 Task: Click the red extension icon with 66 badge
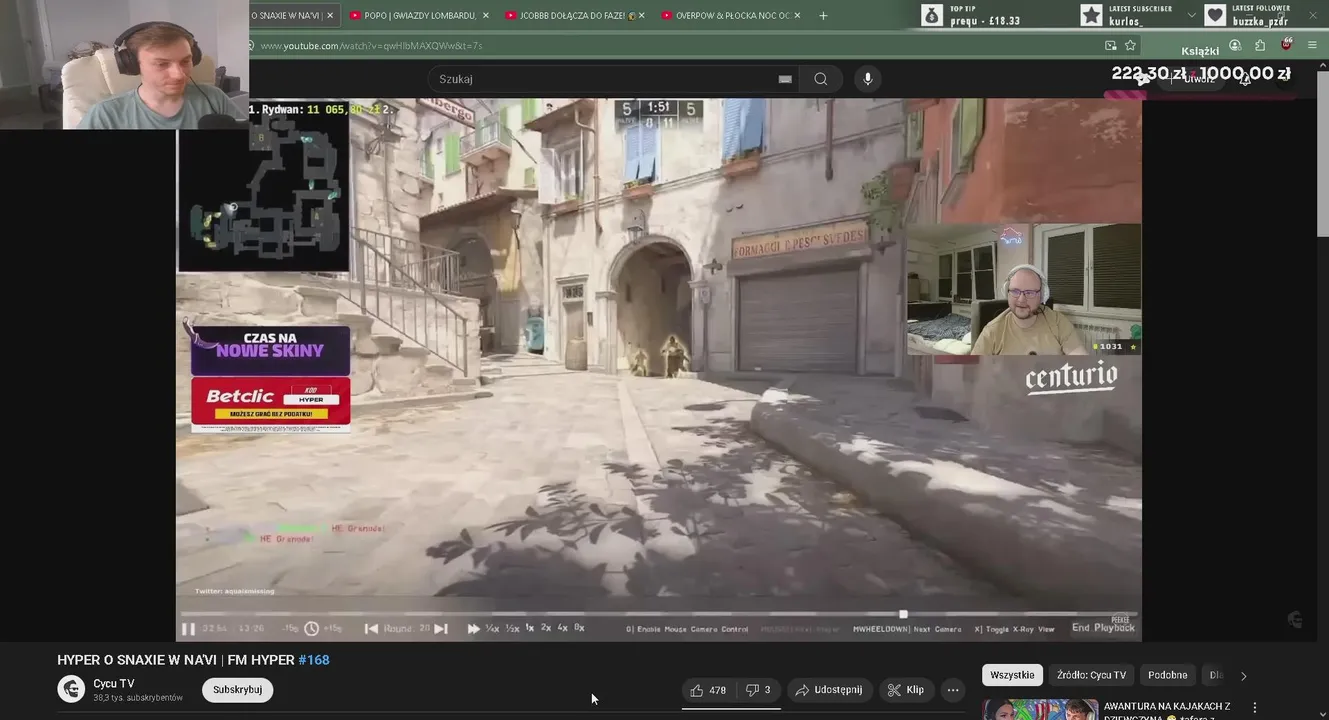pos(1286,45)
